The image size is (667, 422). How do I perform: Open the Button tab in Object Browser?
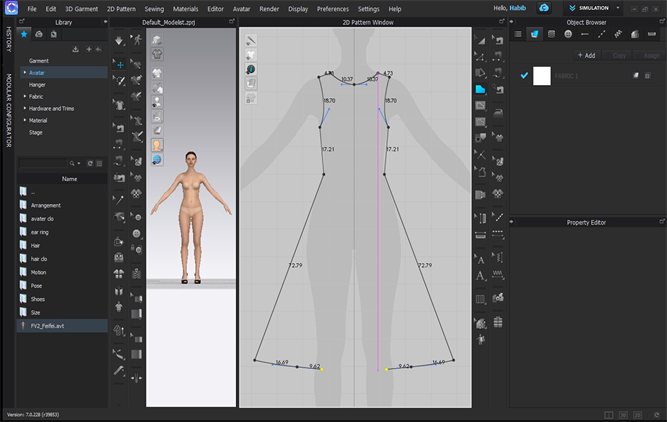[568, 34]
